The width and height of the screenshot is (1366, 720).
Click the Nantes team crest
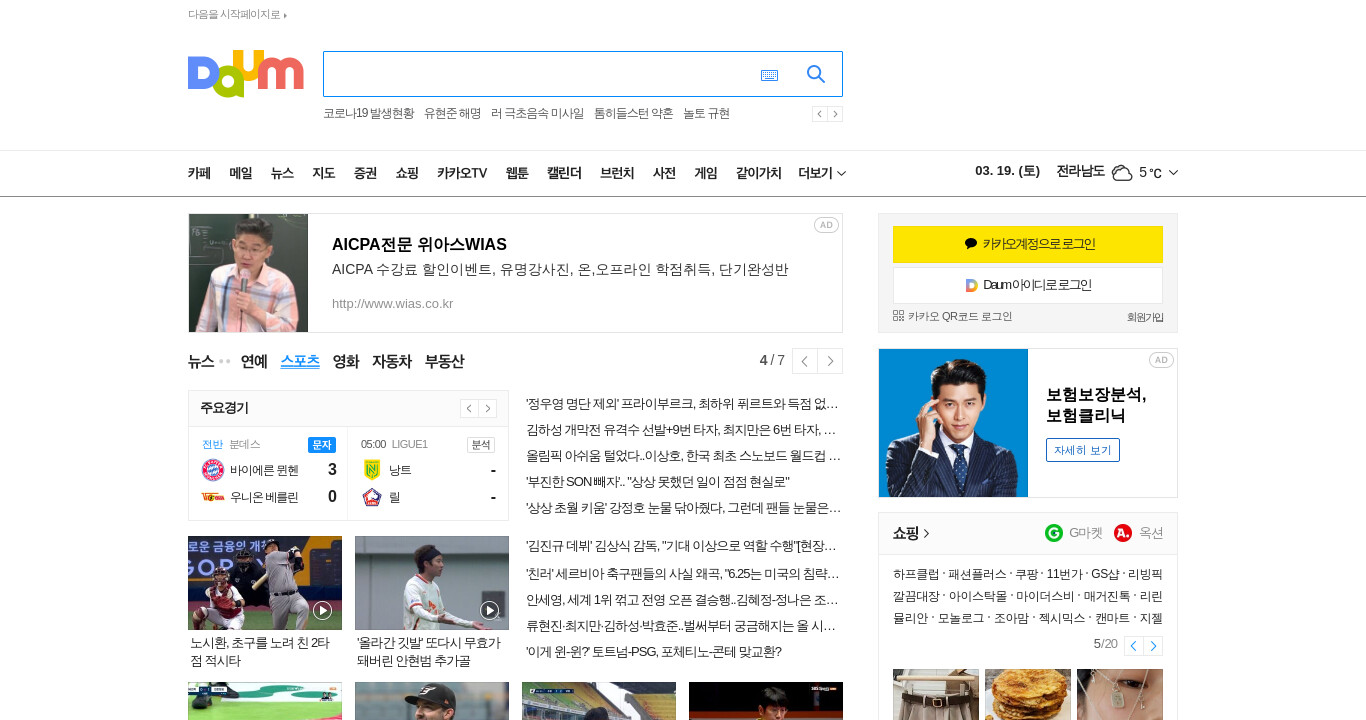pyautogui.click(x=372, y=470)
